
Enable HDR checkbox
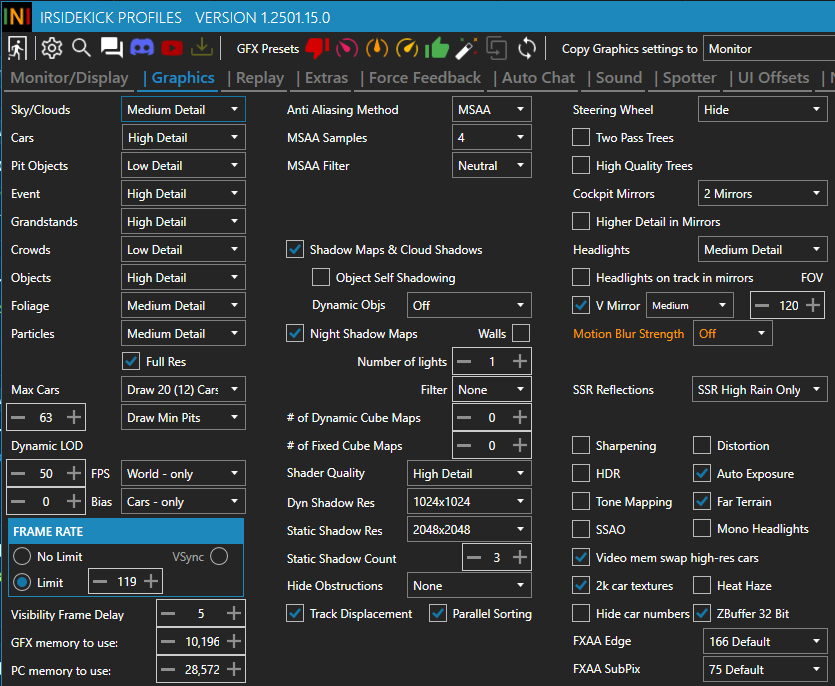[x=580, y=473]
